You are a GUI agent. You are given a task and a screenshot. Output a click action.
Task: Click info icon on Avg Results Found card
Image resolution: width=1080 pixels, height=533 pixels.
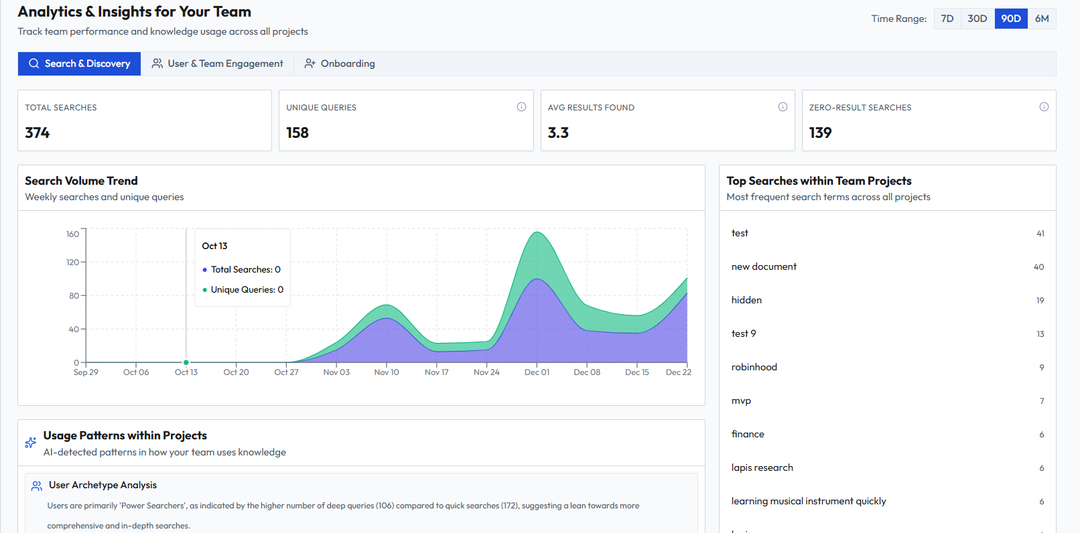pos(783,107)
